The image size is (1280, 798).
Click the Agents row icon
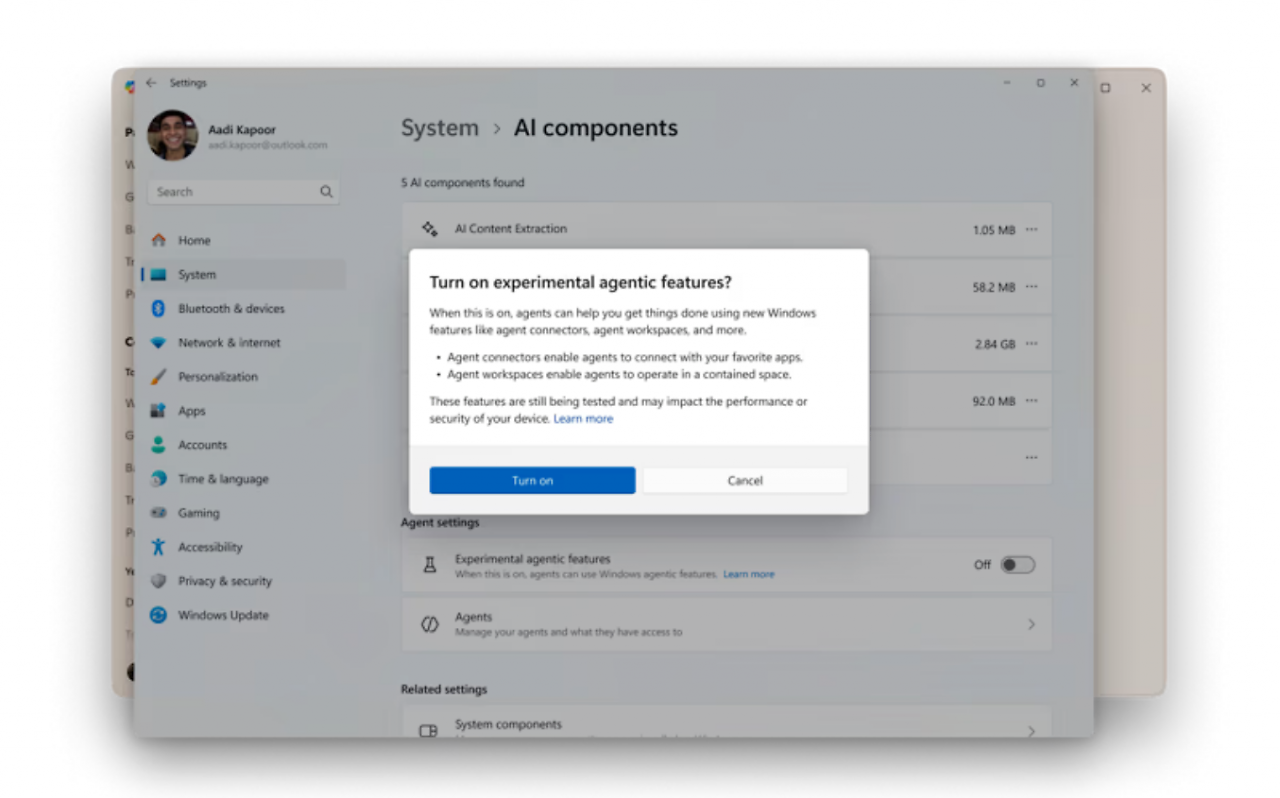(x=430, y=624)
